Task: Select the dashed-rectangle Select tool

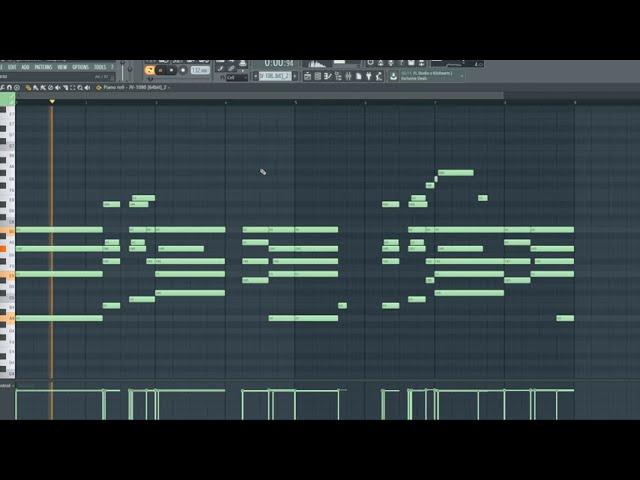Action: [x=72, y=88]
